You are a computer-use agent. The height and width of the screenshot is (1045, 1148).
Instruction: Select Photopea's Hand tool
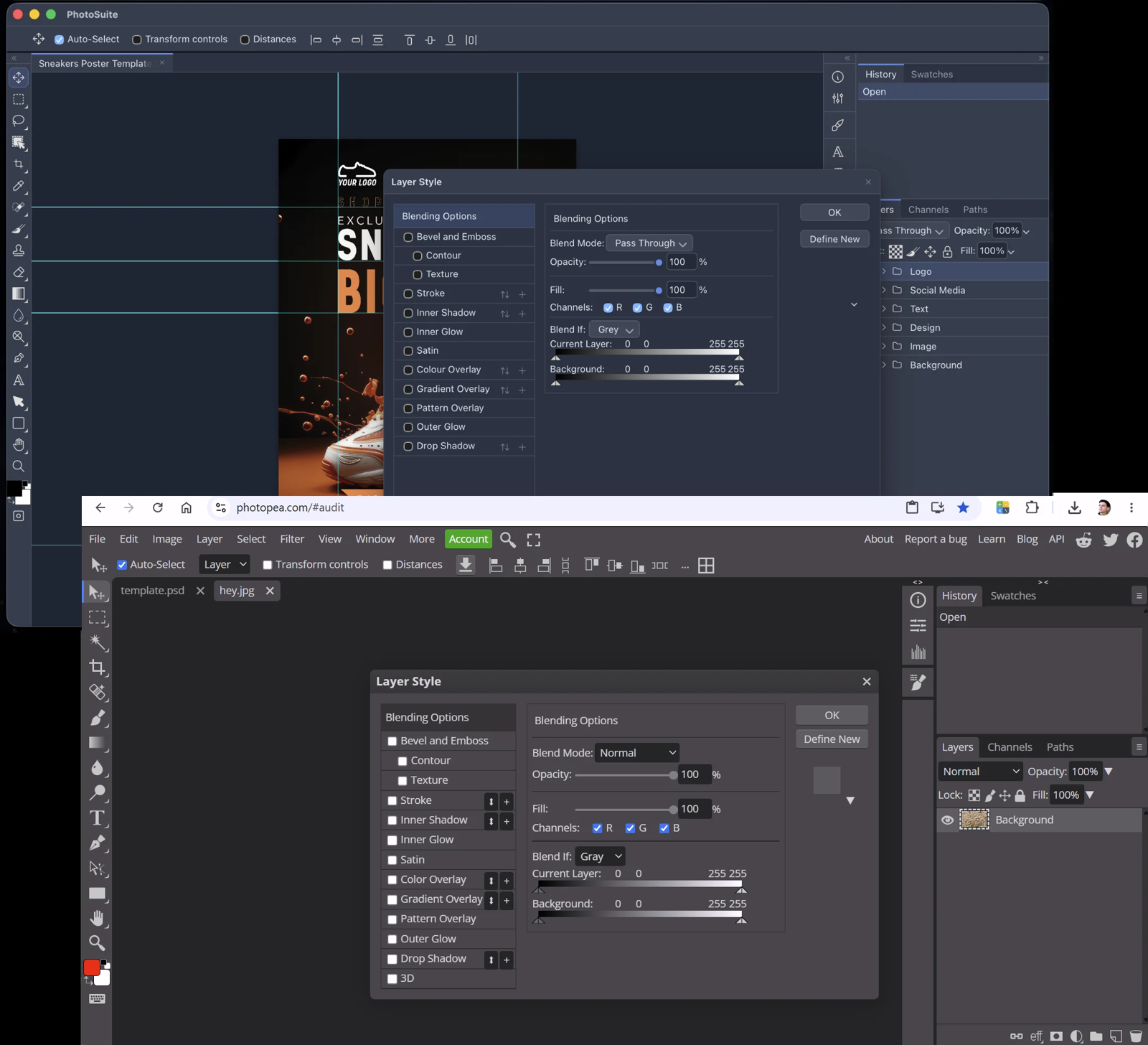98,918
